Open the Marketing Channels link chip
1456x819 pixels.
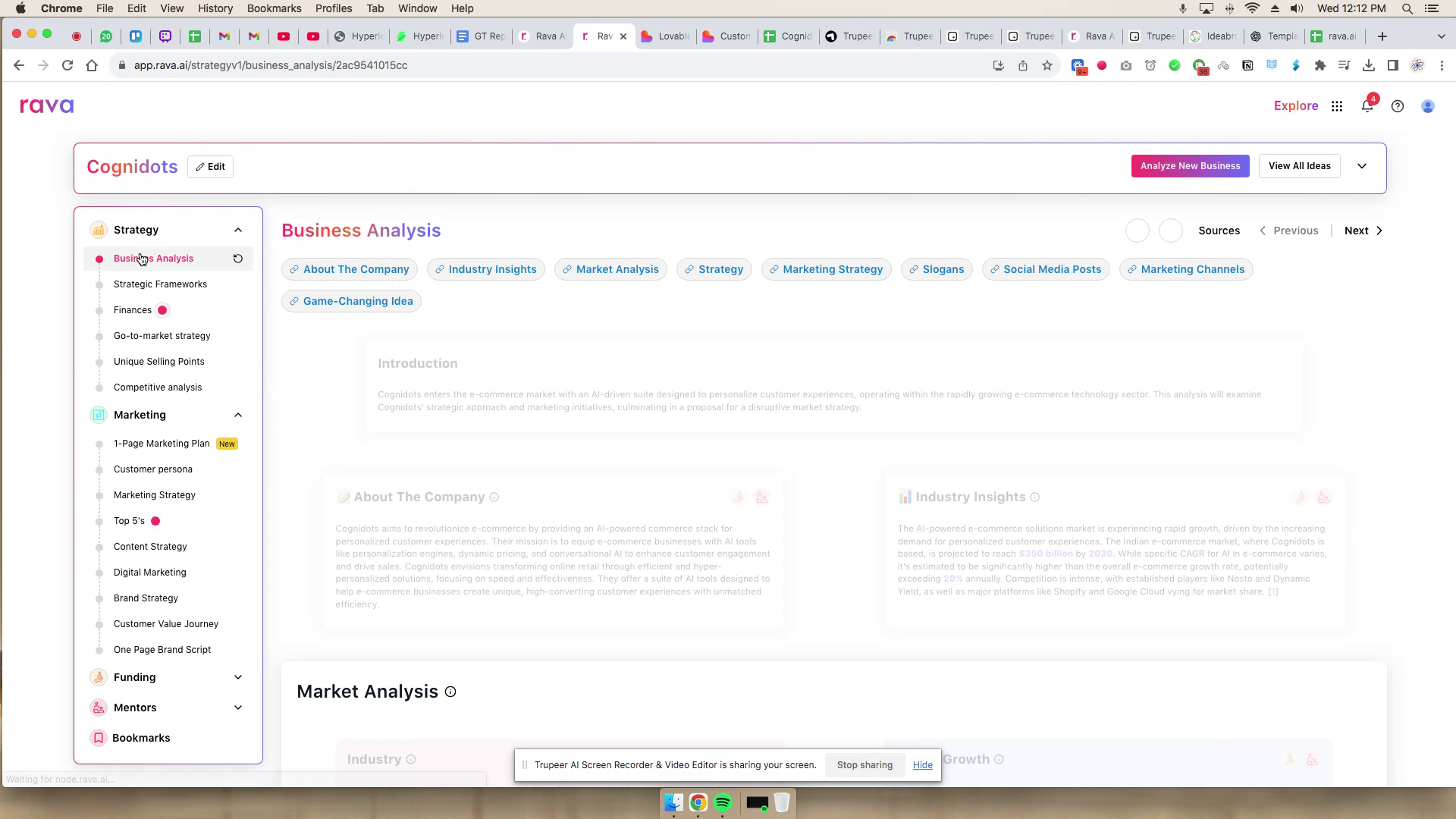[x=1185, y=269]
